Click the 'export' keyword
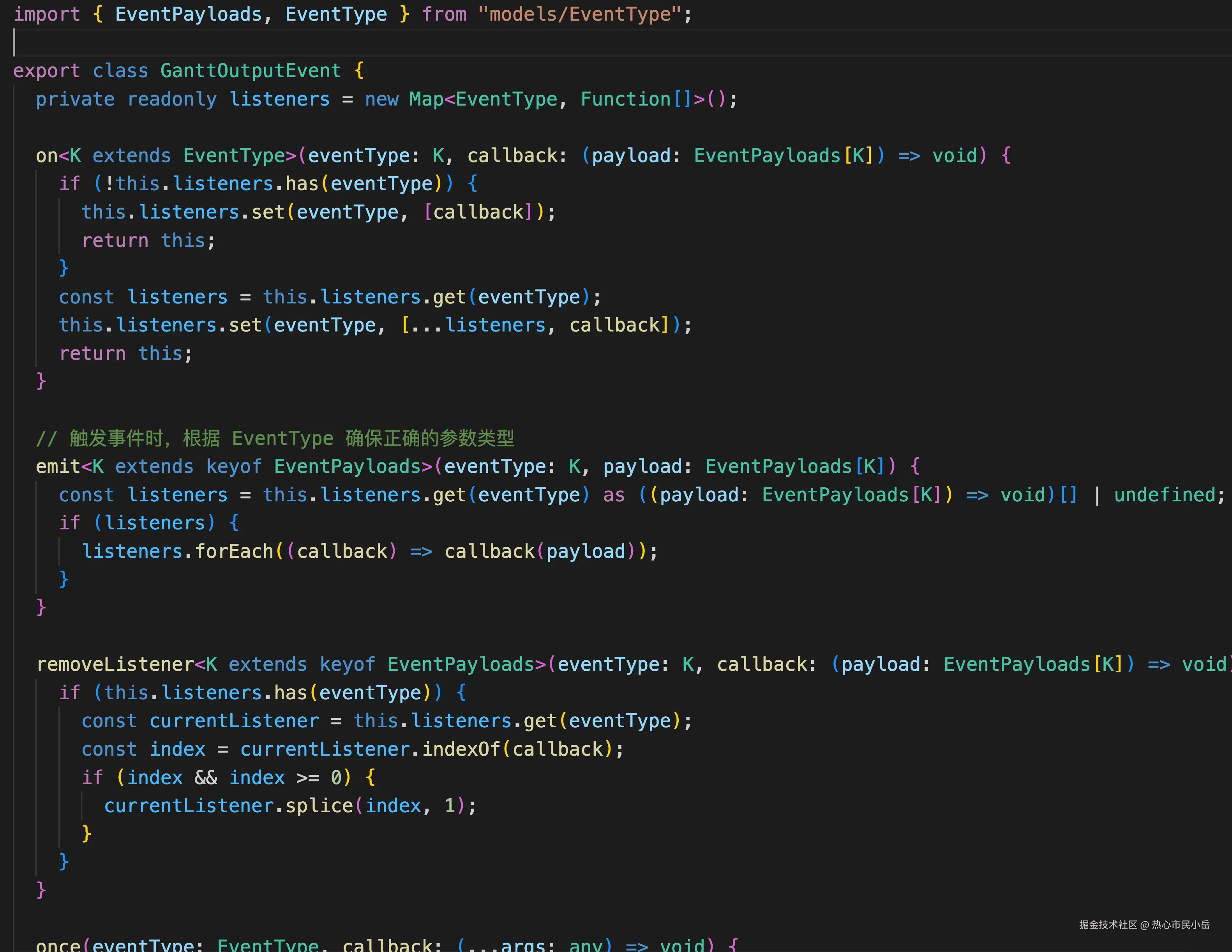This screenshot has height=952, width=1232. [x=46, y=71]
